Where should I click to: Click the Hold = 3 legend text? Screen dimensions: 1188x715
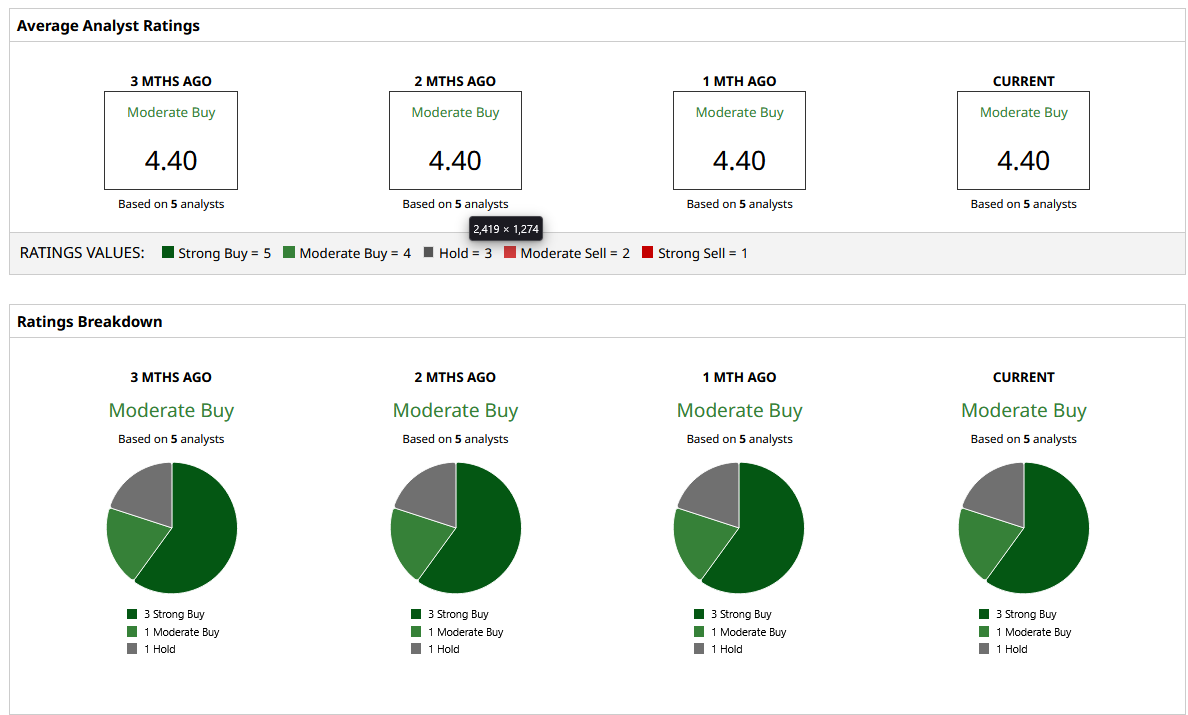point(465,254)
